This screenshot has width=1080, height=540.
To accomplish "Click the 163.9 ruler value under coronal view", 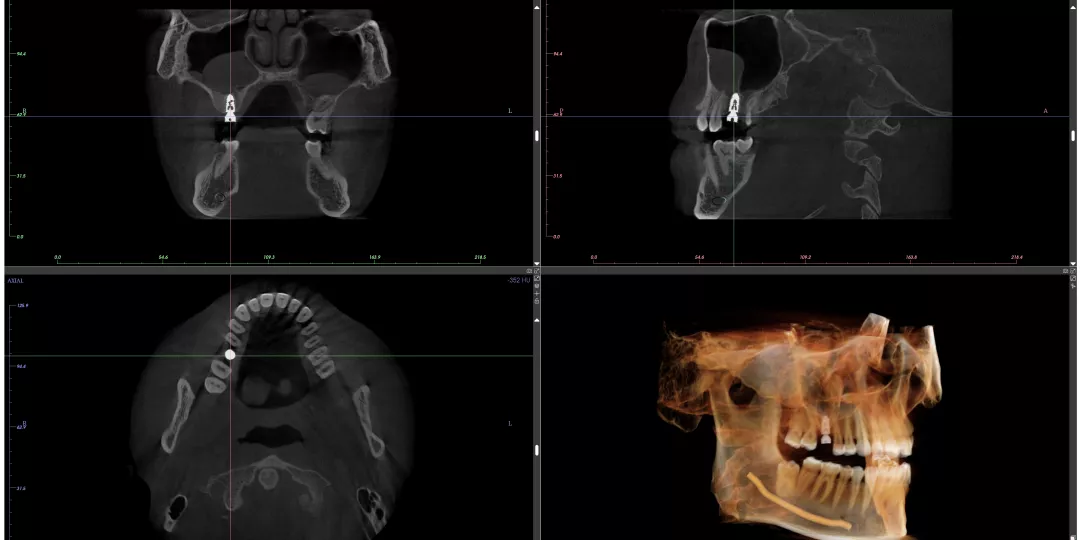I will click(375, 257).
